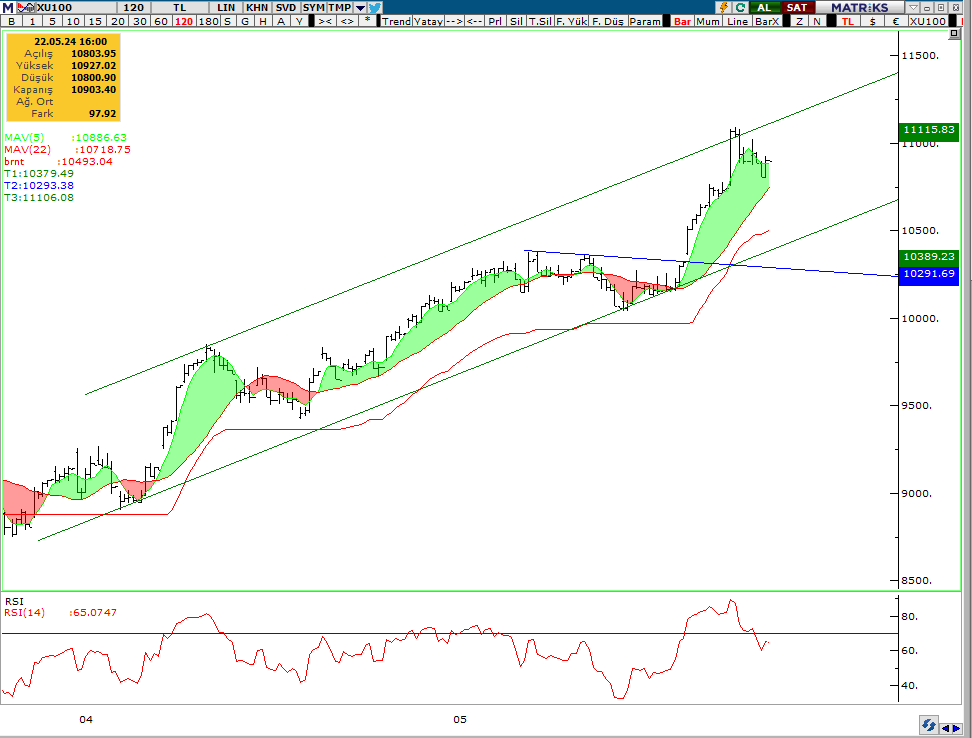Click the Twitter bird icon
Screen dimensions: 972x738
tap(375, 7)
